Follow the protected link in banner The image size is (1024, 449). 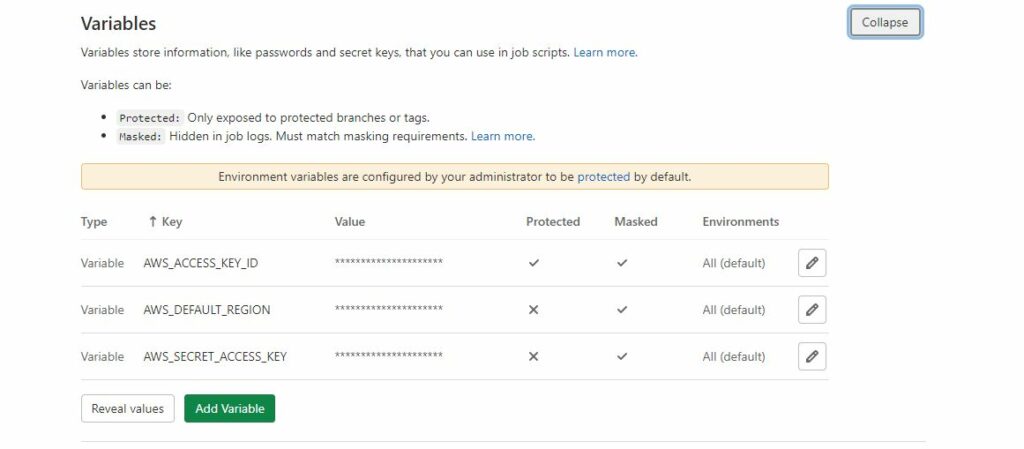coord(603,176)
